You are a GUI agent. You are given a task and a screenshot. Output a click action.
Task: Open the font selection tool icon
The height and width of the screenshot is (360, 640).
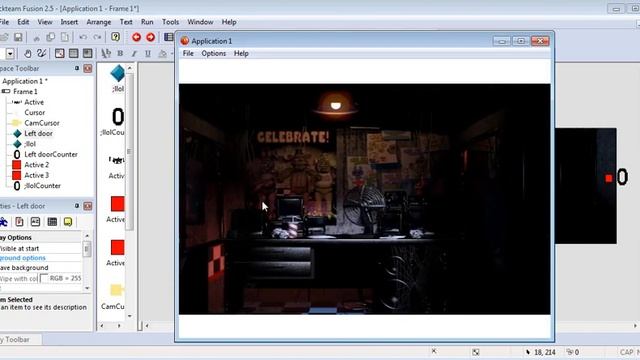(x=106, y=53)
